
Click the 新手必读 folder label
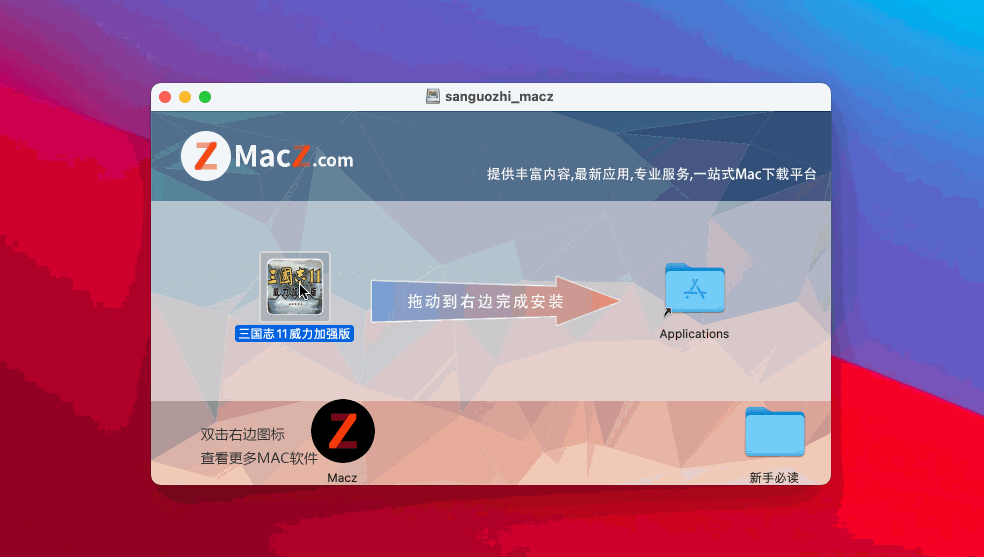pyautogui.click(x=774, y=477)
